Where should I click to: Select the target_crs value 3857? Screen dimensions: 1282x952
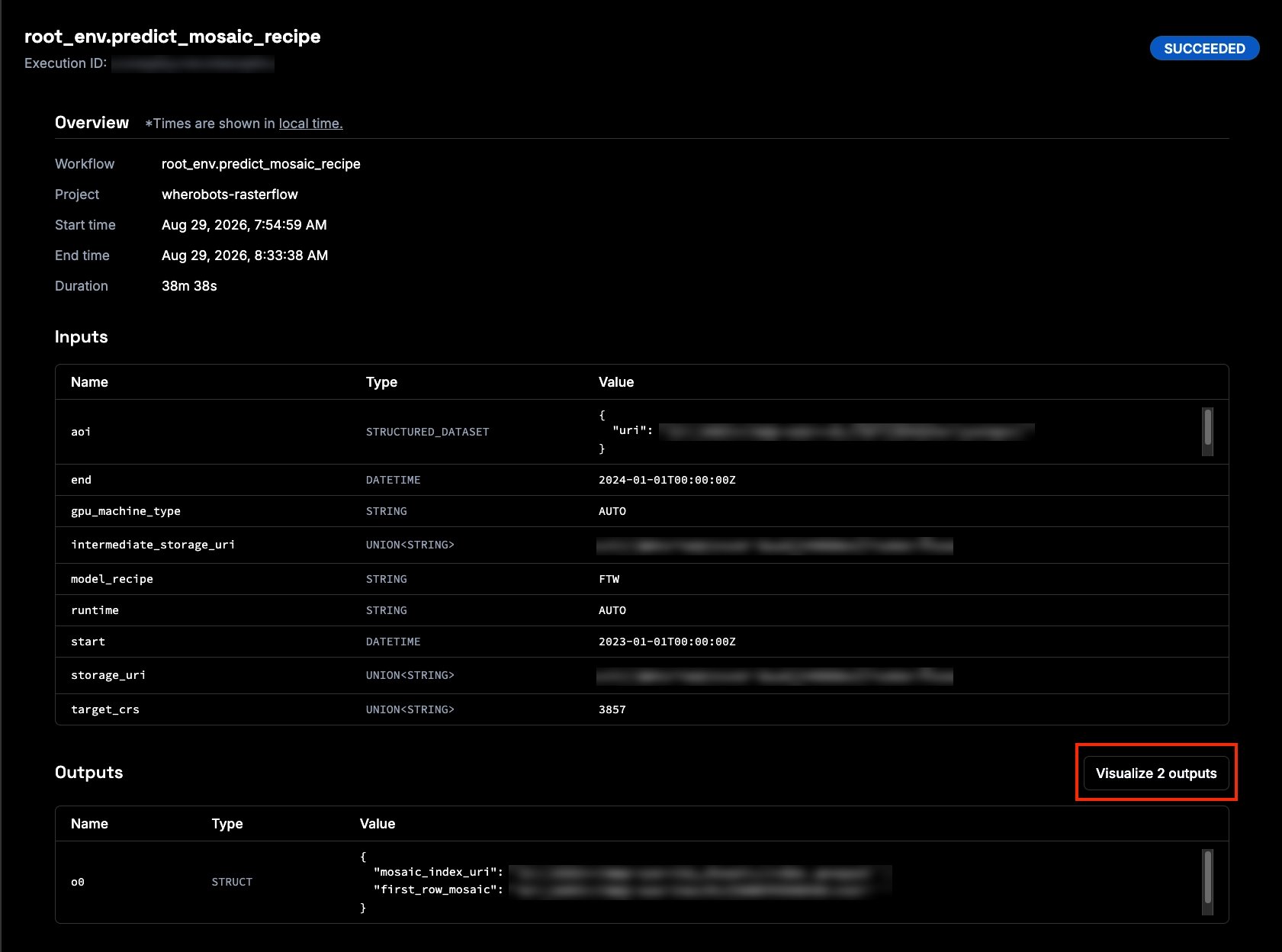pos(612,709)
